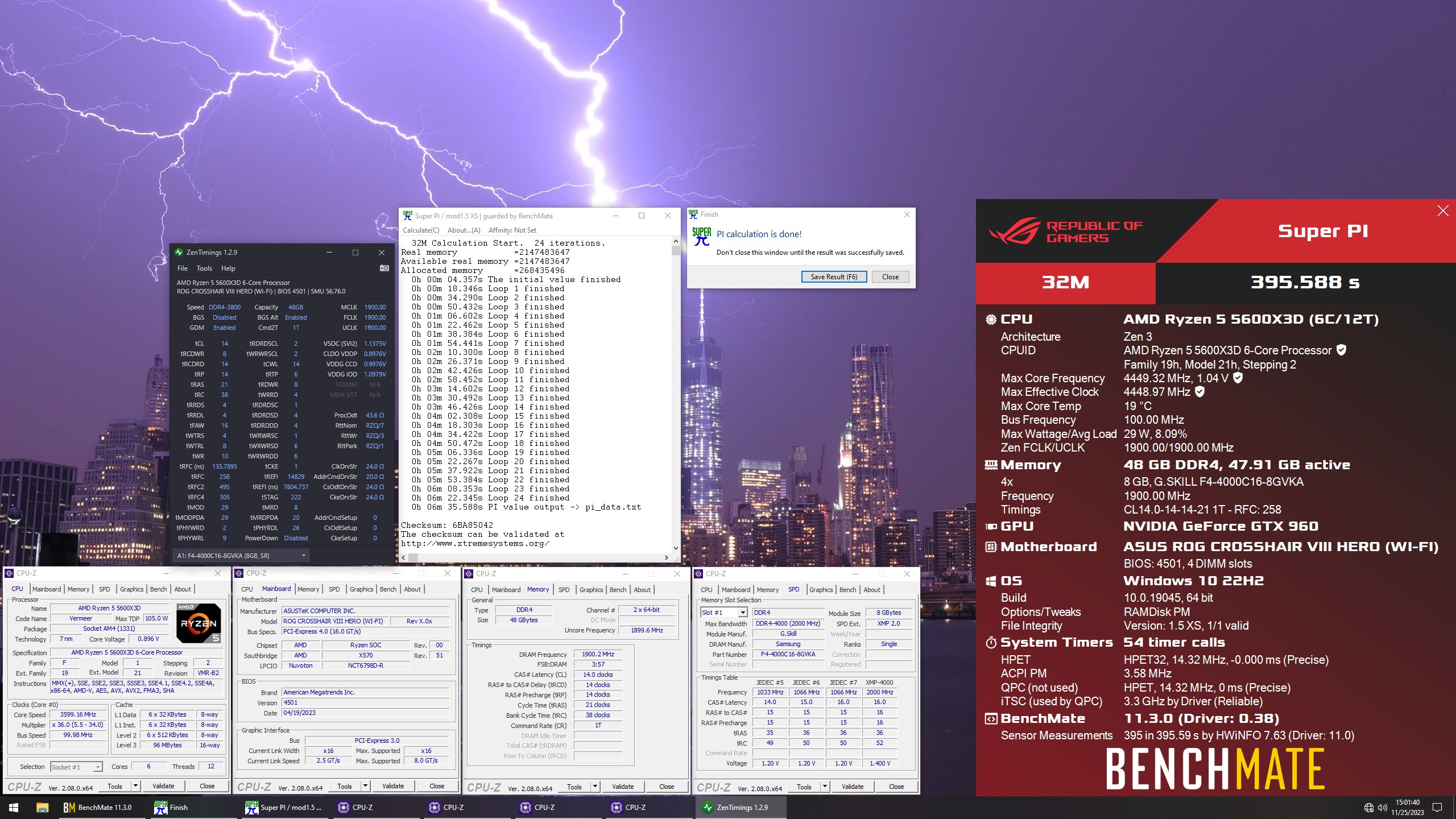Expand Tools dropdown arrow in CPU window
Viewport: 1456px width, 819px height.
[x=135, y=786]
